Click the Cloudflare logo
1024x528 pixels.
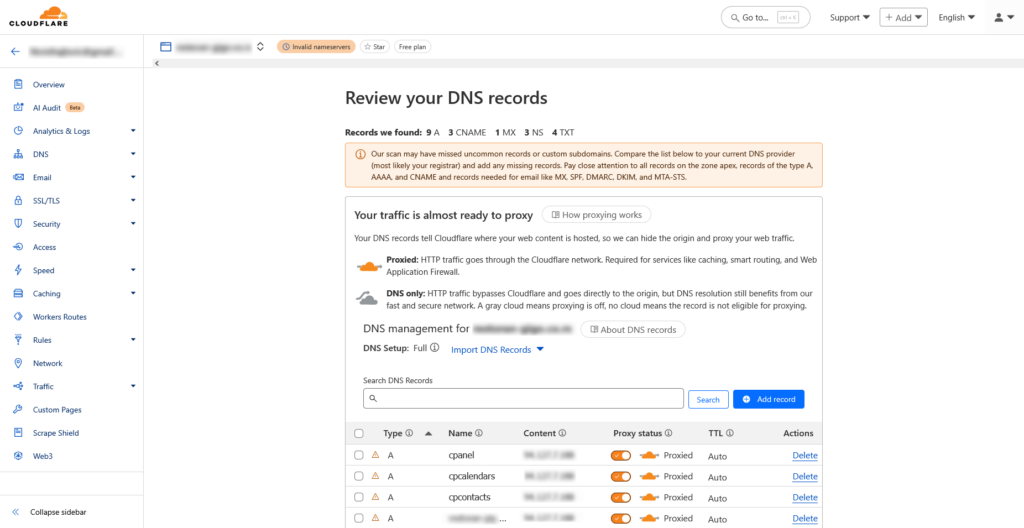click(38, 17)
